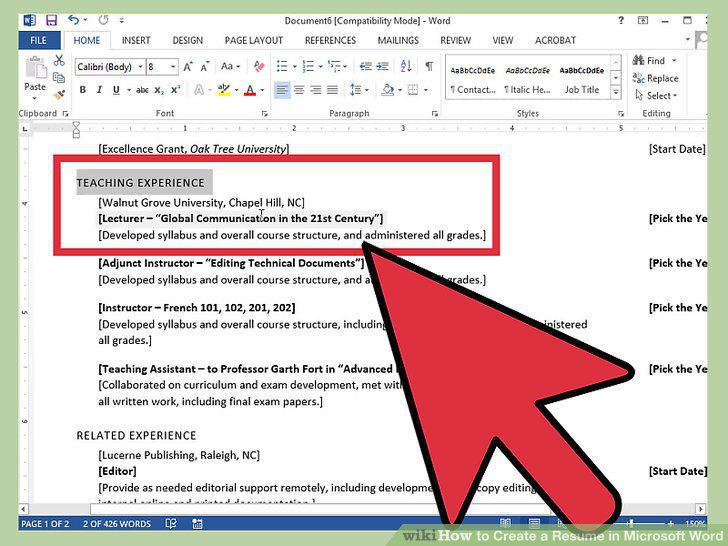The image size is (728, 546).
Task: Toggle Show/Hide paragraph marks
Action: point(429,66)
